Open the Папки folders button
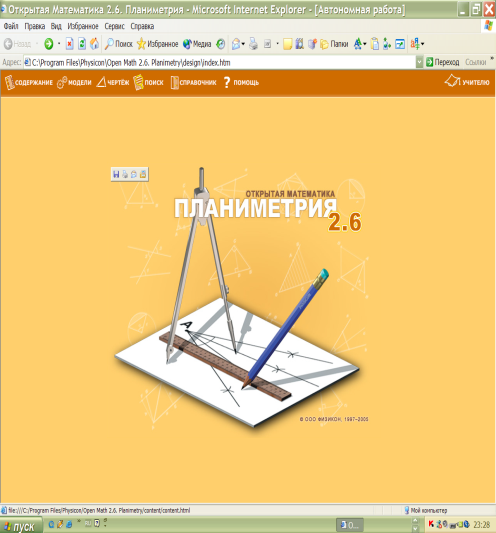 (334, 44)
